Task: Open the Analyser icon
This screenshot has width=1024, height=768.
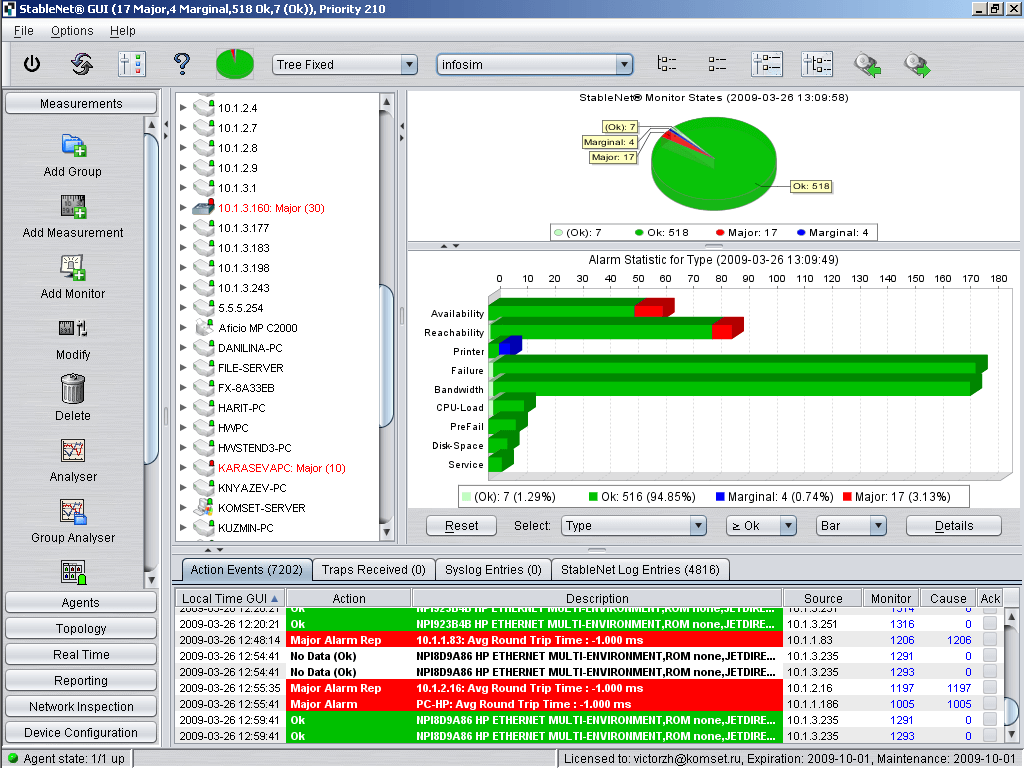Action: (x=73, y=451)
